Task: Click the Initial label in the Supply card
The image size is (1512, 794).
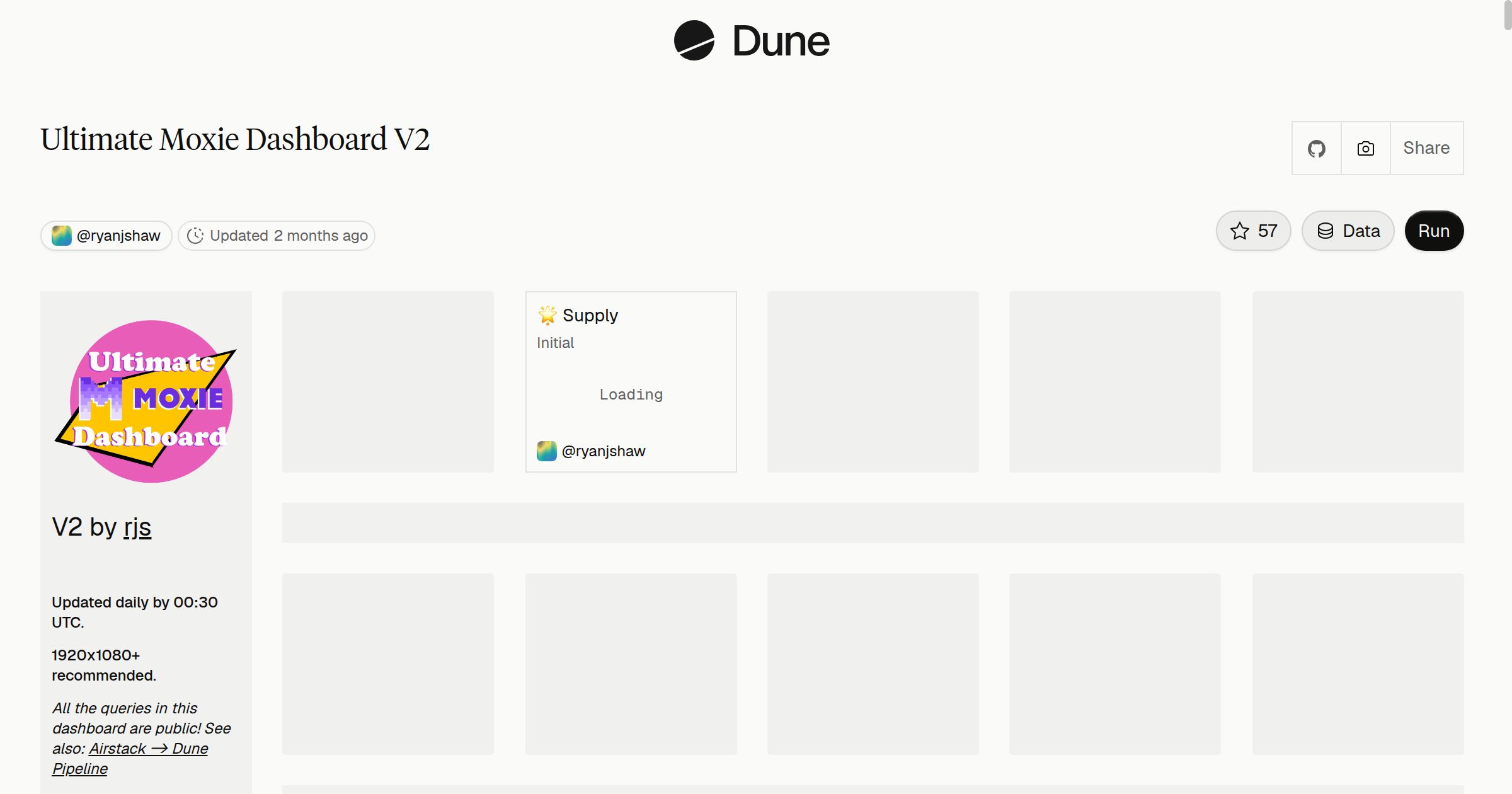Action: [x=555, y=343]
